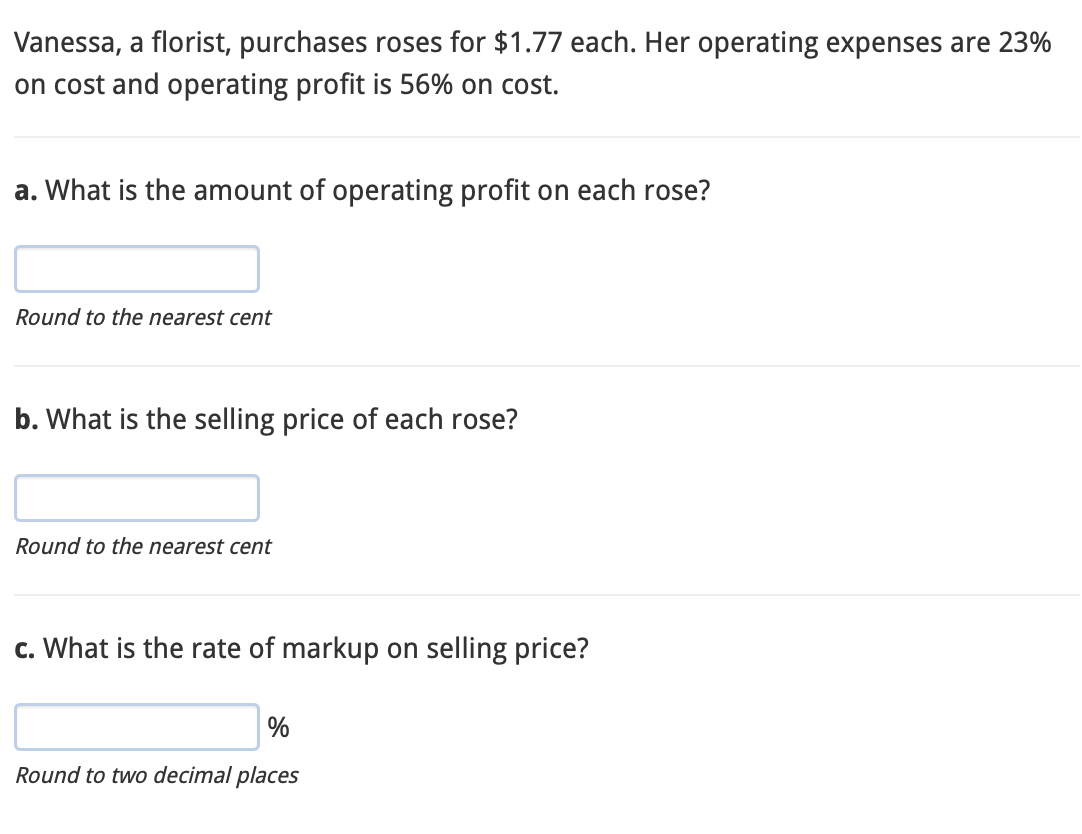Click the "23%" operating expenses value
The height and width of the screenshot is (834, 1082).
pos(1022,43)
